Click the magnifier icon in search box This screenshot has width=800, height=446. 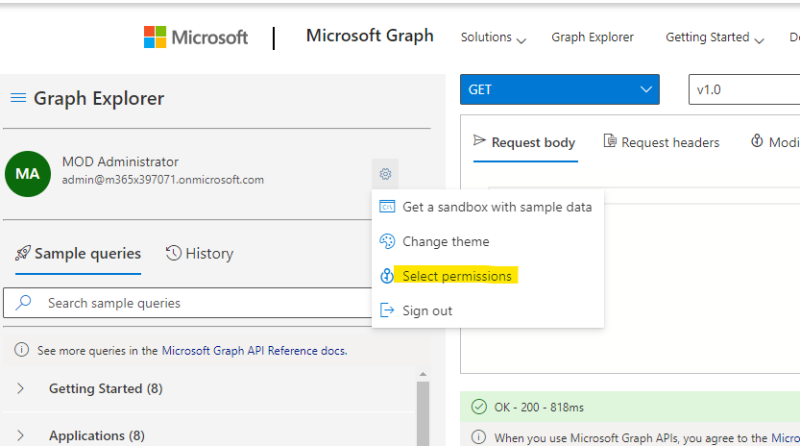pyautogui.click(x=23, y=303)
